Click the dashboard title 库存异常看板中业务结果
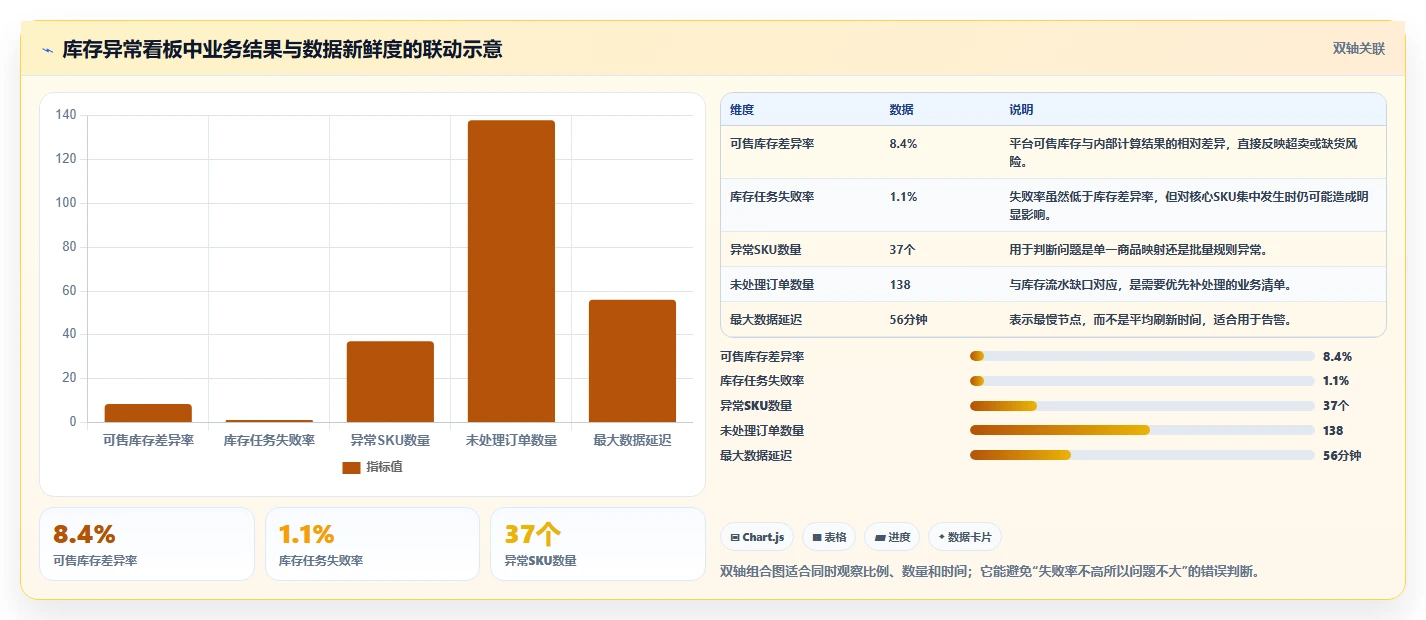This screenshot has height=620, width=1426. coord(282,50)
